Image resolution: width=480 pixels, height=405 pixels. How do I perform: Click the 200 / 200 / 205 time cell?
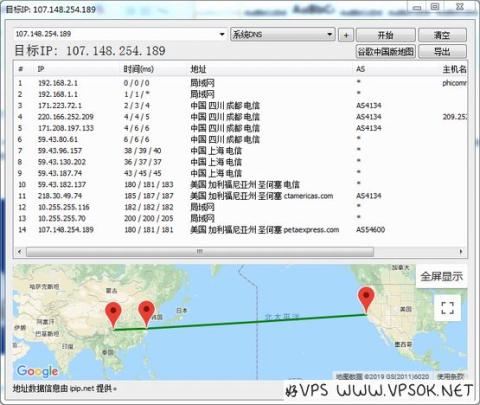click(149, 219)
